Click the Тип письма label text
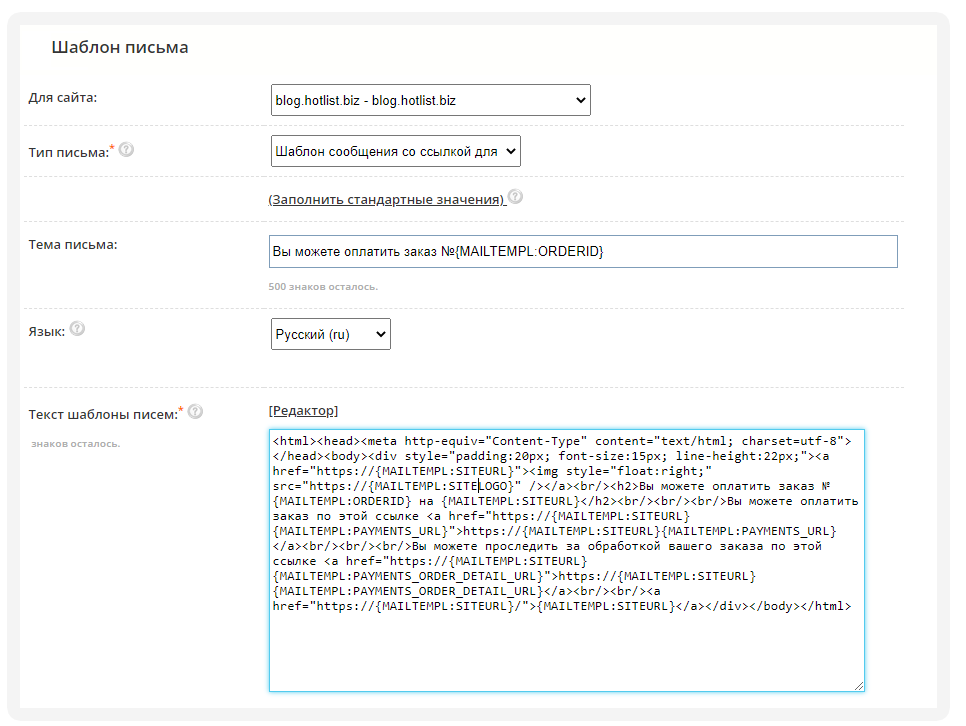 (x=68, y=152)
